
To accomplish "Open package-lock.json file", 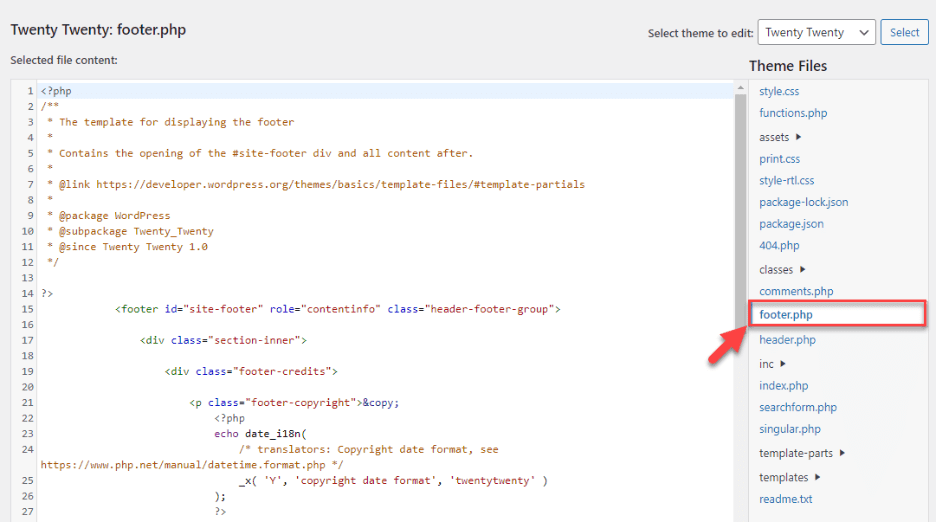I will click(x=803, y=202).
